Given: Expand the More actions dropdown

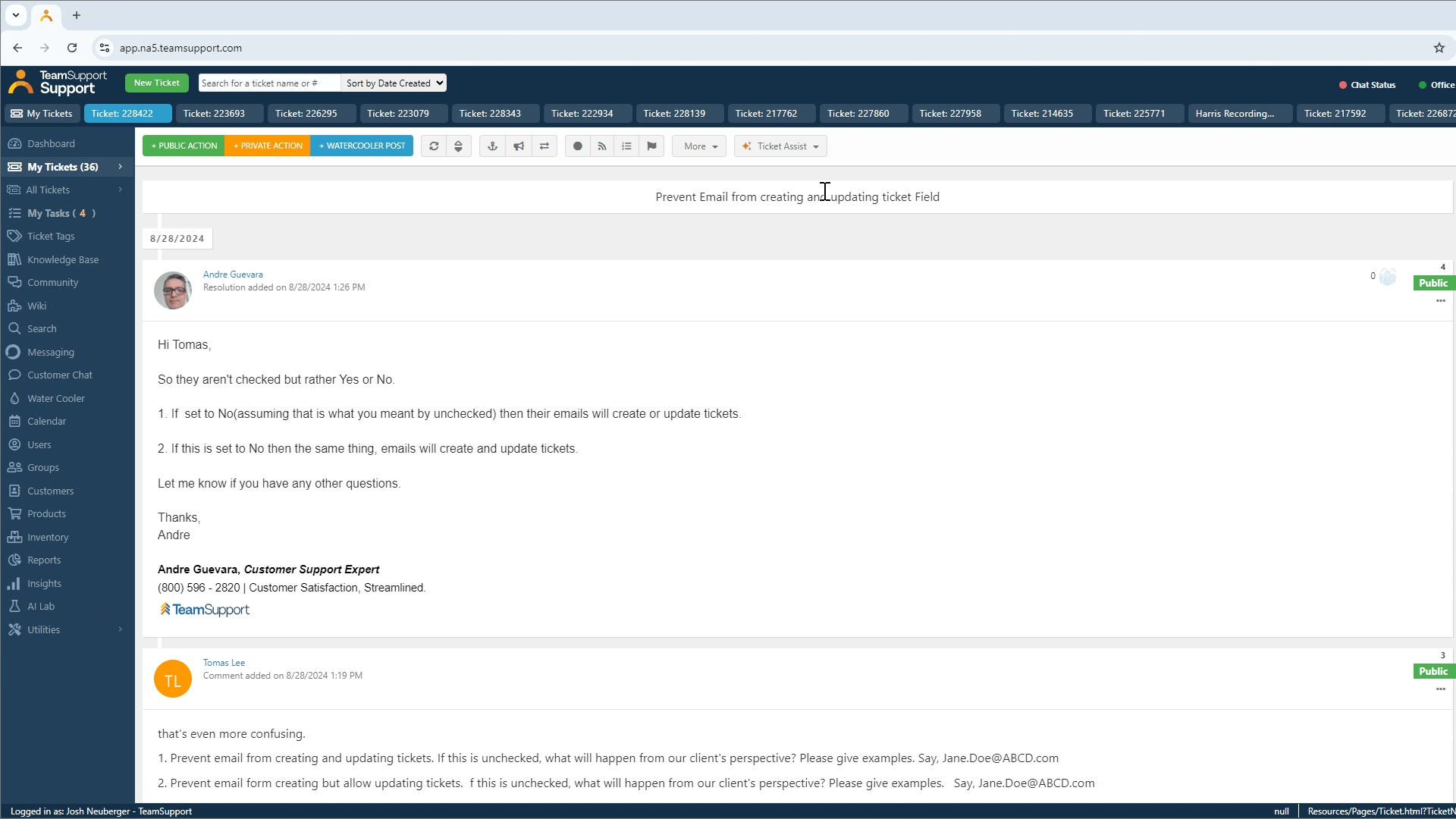Looking at the screenshot, I should point(700,146).
